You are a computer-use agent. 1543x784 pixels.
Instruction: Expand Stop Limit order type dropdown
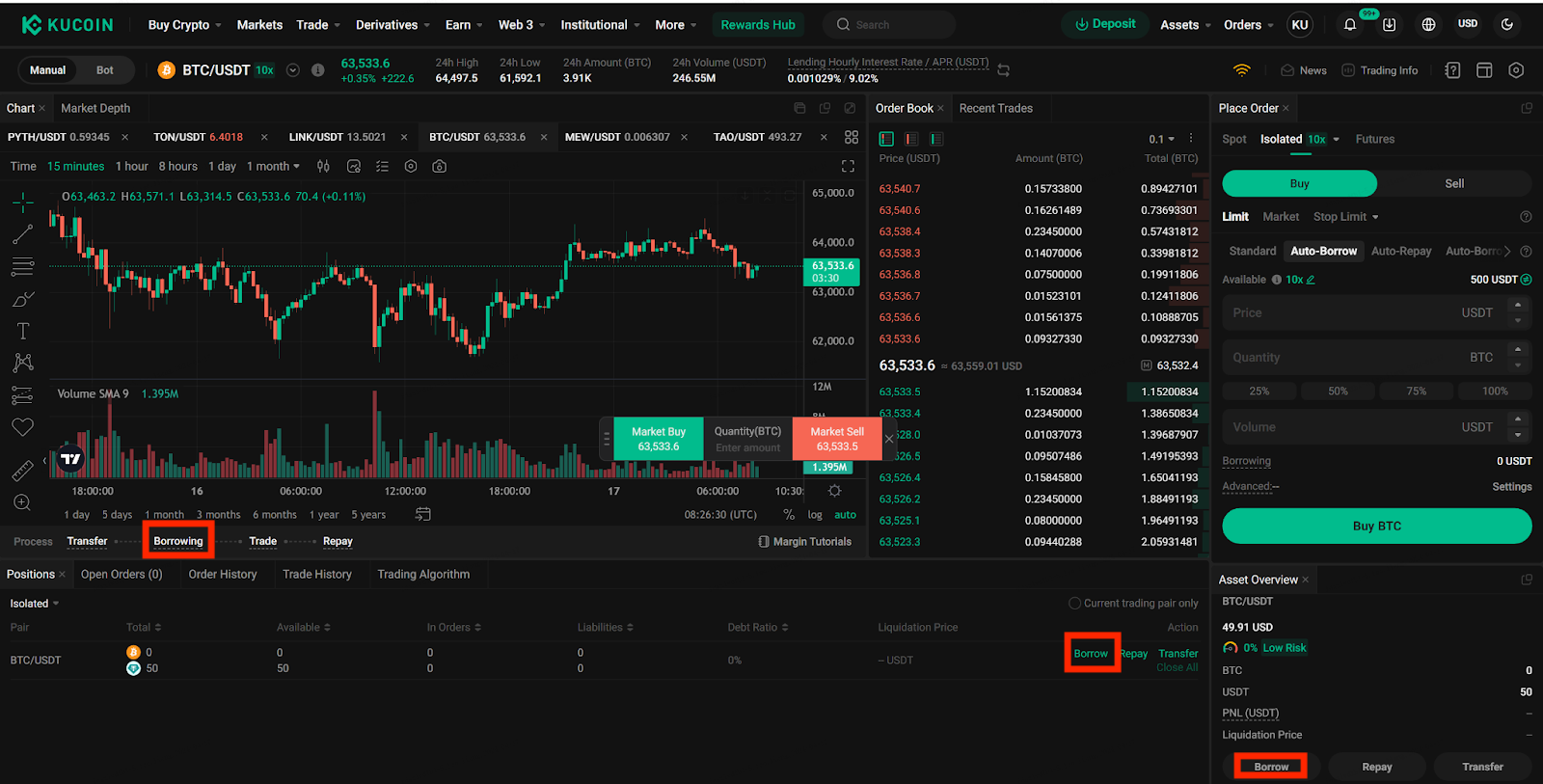(1346, 217)
